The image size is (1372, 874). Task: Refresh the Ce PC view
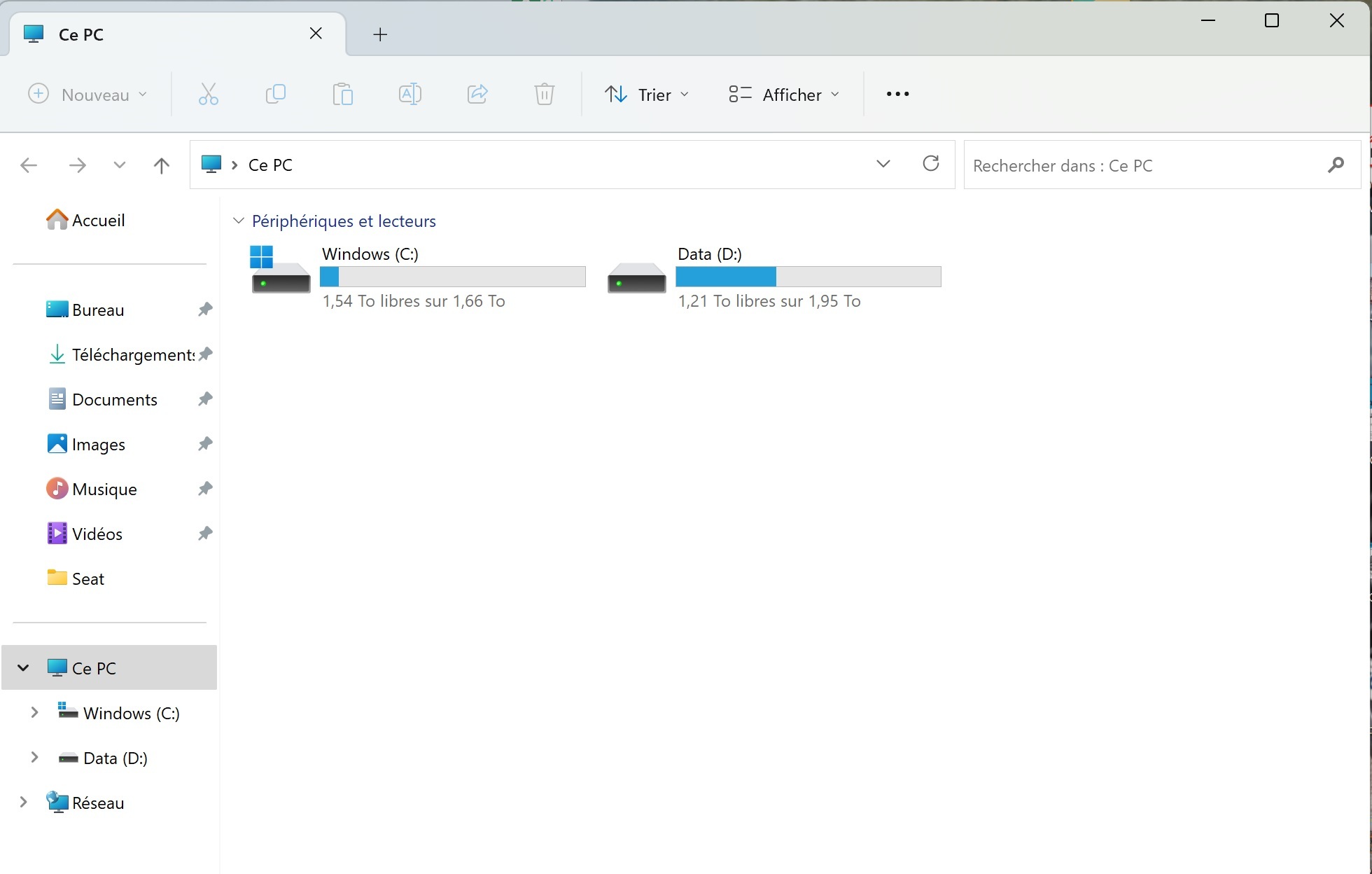click(930, 164)
